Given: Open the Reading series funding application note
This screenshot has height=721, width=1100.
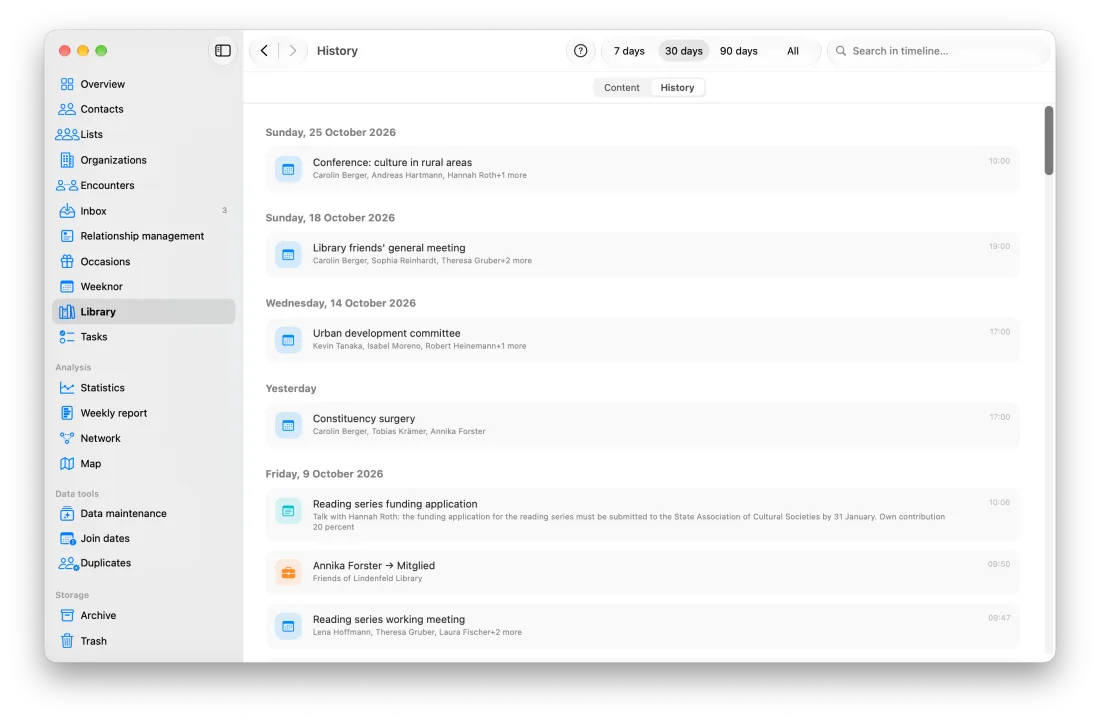Looking at the screenshot, I should click(642, 515).
